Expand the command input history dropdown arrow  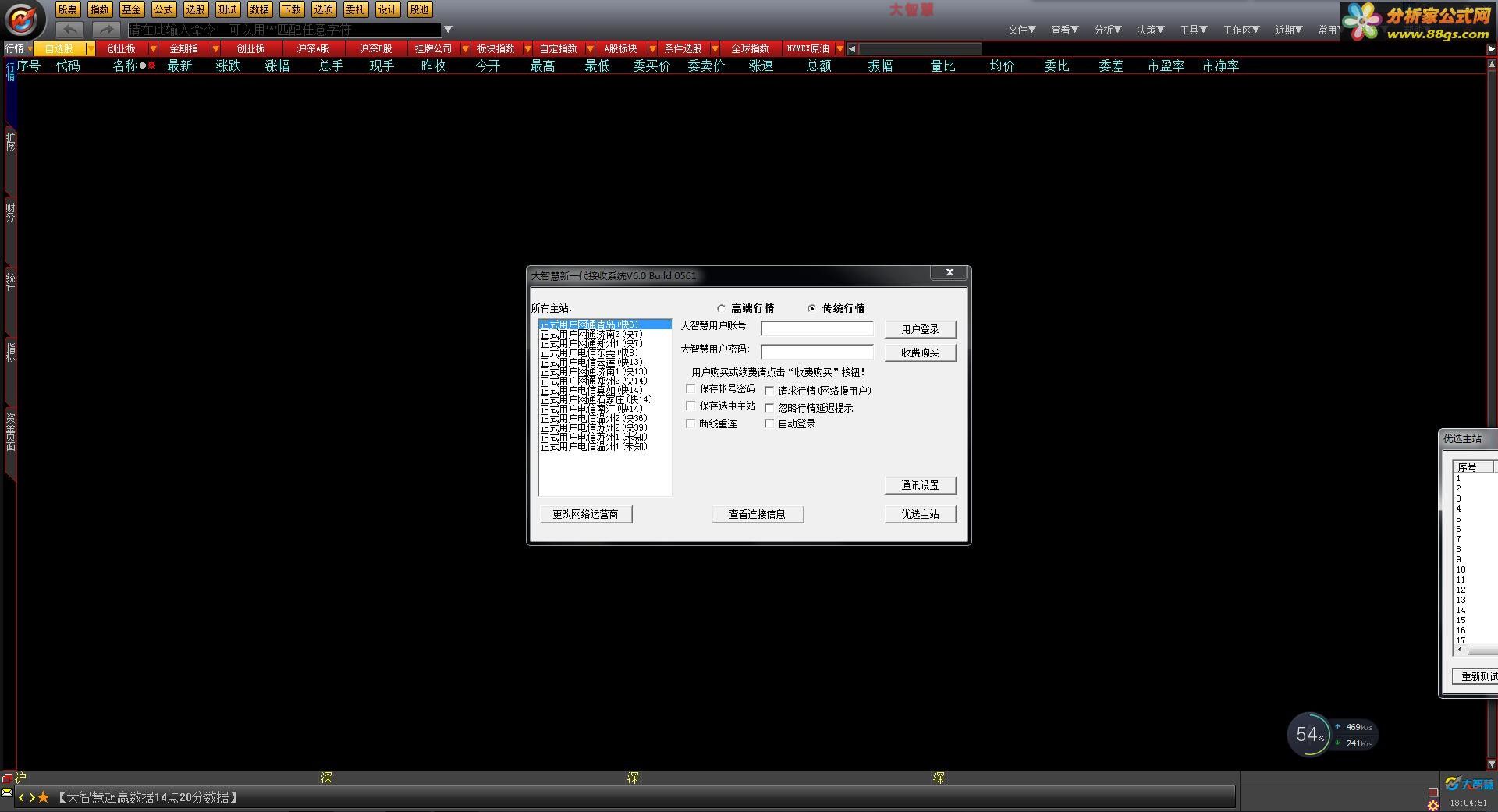(448, 30)
